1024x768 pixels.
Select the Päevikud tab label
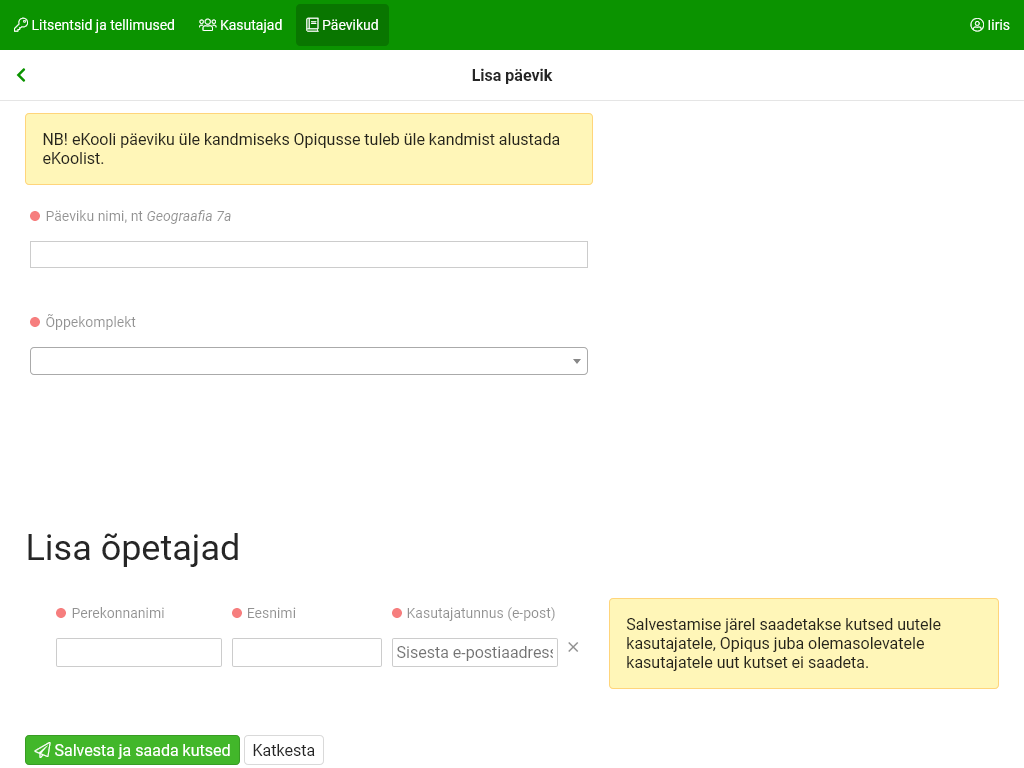click(350, 25)
